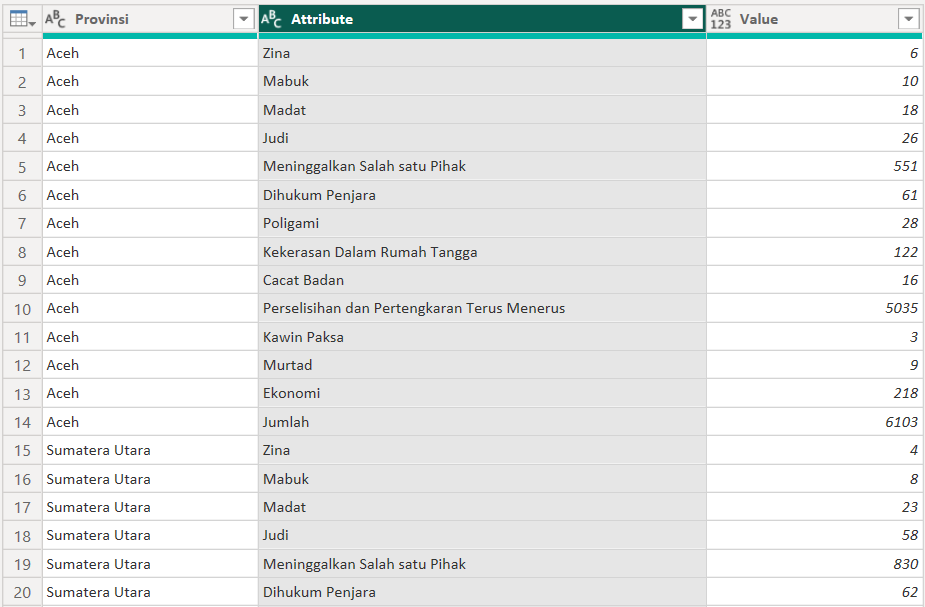Image resolution: width=925 pixels, height=607 pixels.
Task: Click the text data type icon for Attribute
Action: [272, 19]
